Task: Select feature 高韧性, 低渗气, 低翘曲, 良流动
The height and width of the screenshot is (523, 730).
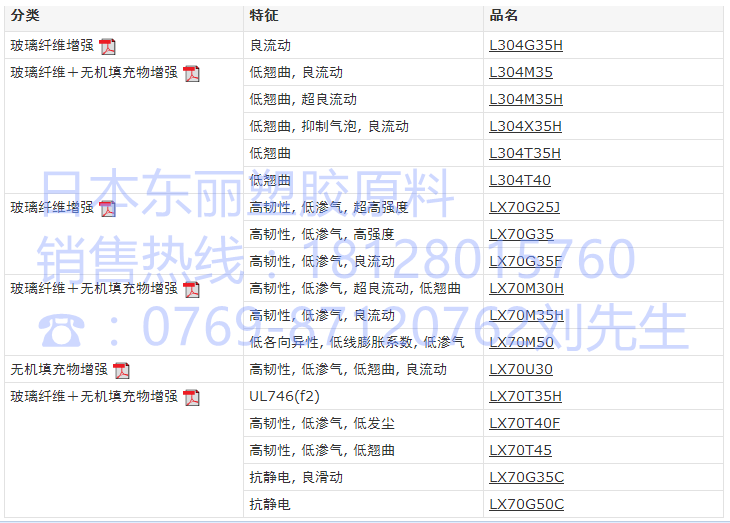Action: [x=348, y=369]
